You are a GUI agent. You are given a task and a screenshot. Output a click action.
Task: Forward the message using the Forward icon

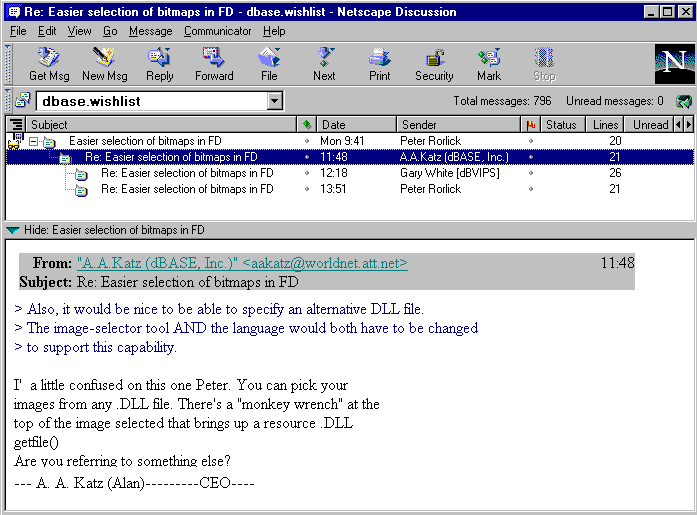(214, 63)
